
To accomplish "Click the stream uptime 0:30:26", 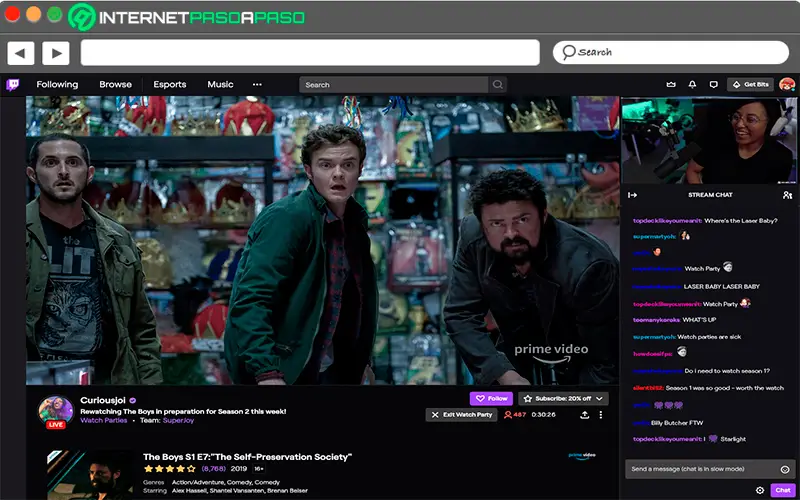I will 543,415.
